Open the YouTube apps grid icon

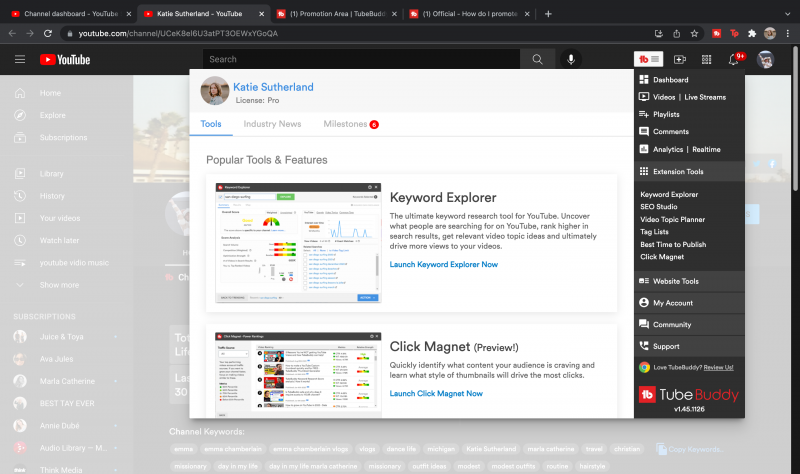[x=707, y=60]
